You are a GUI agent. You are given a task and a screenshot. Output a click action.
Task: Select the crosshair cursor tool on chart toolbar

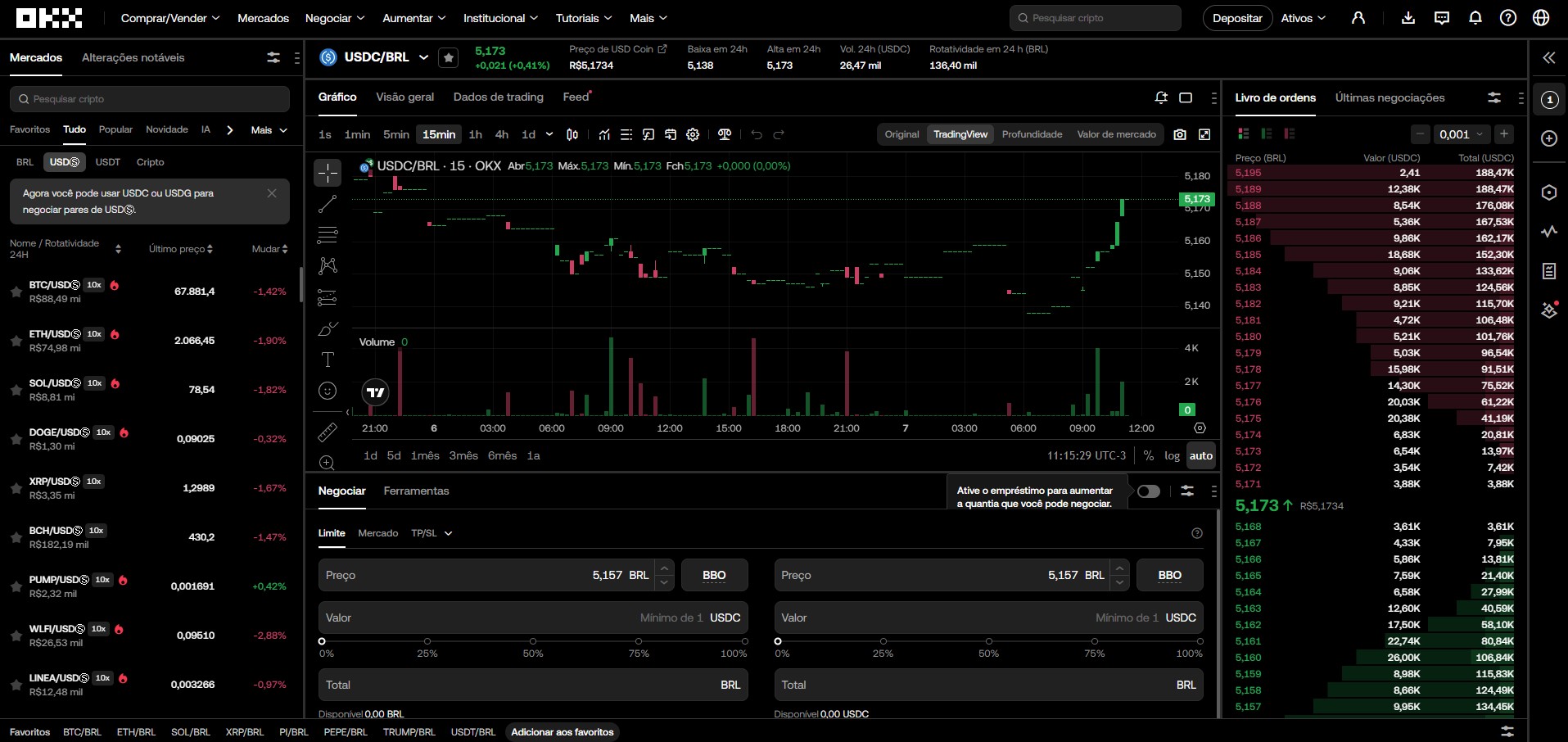coord(327,173)
